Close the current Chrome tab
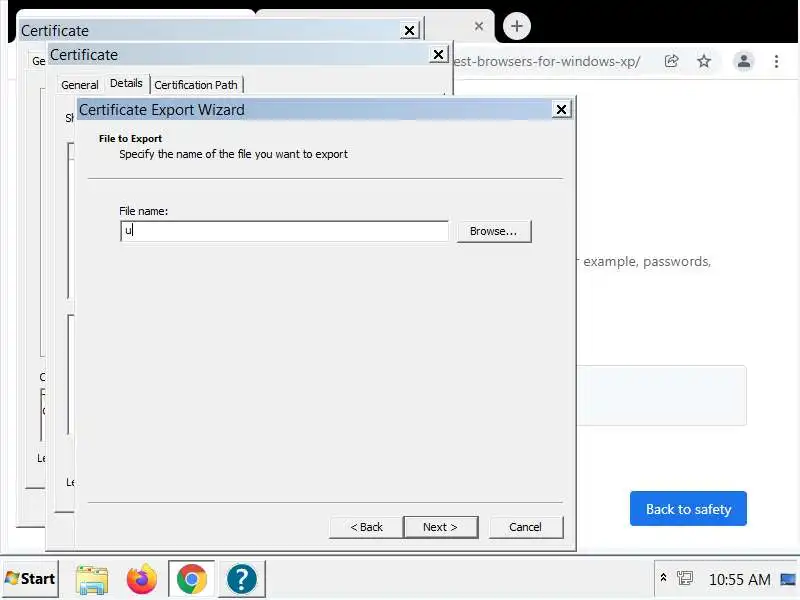 pyautogui.click(x=479, y=26)
